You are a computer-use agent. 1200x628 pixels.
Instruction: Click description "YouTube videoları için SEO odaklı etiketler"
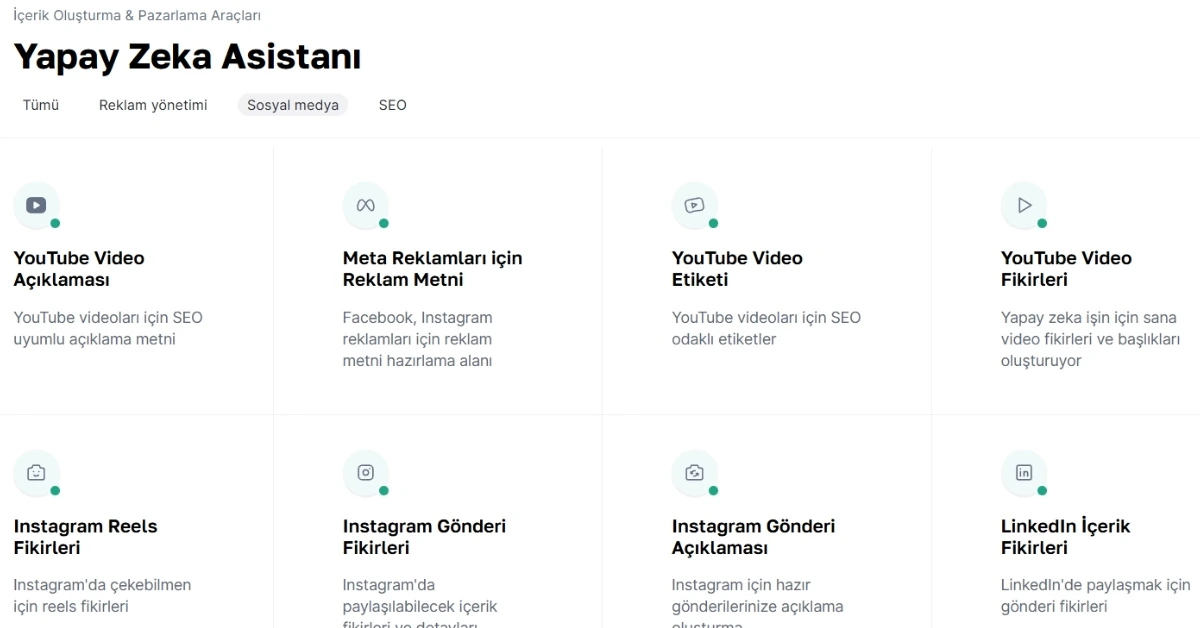(766, 328)
